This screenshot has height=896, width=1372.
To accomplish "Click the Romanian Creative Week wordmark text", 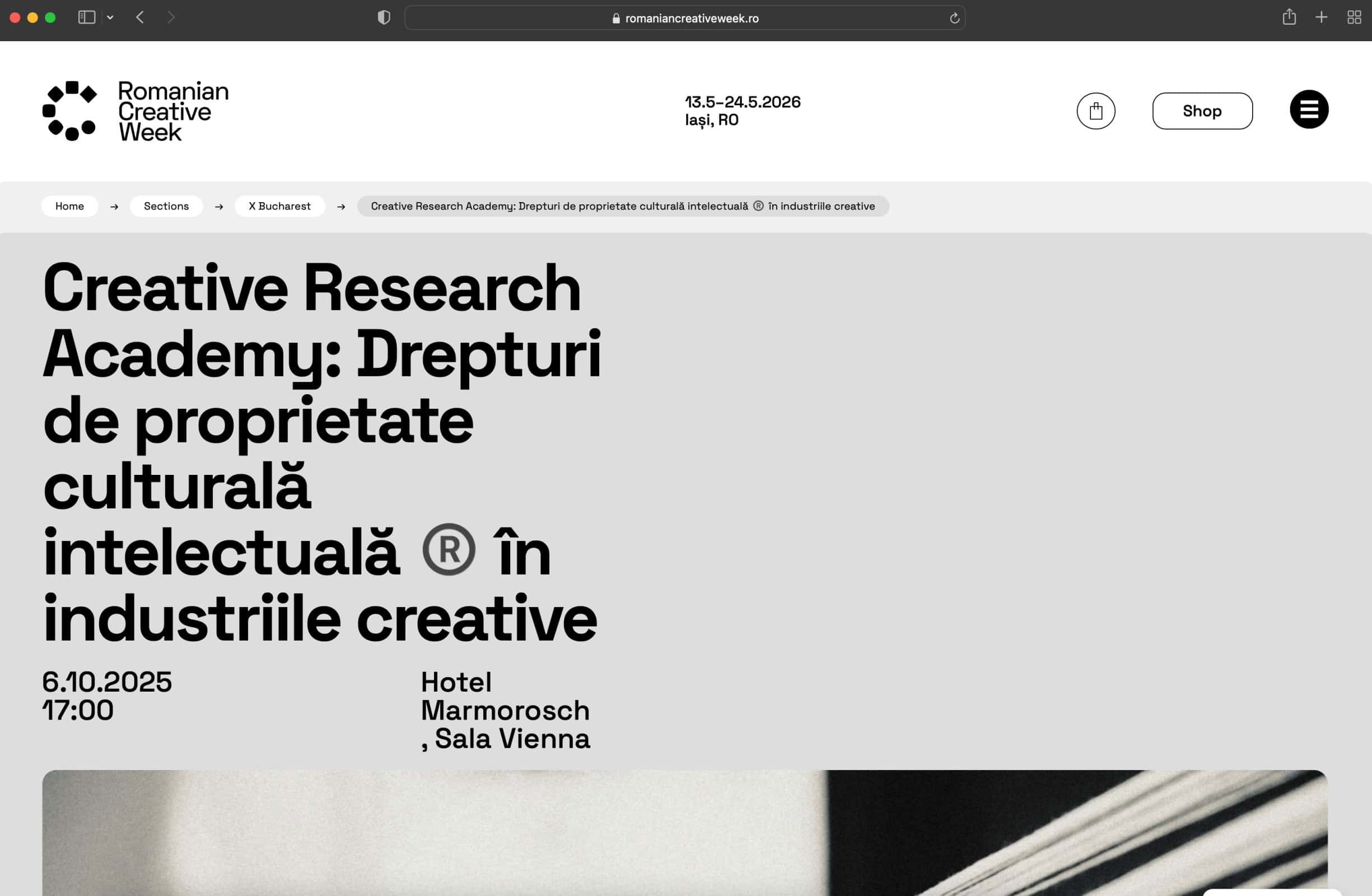I will pos(173,111).
